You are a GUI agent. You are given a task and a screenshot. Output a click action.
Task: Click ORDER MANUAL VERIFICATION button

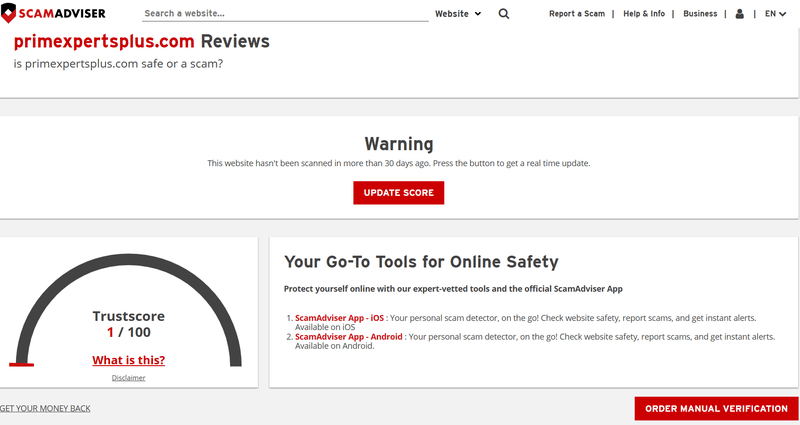coord(716,409)
